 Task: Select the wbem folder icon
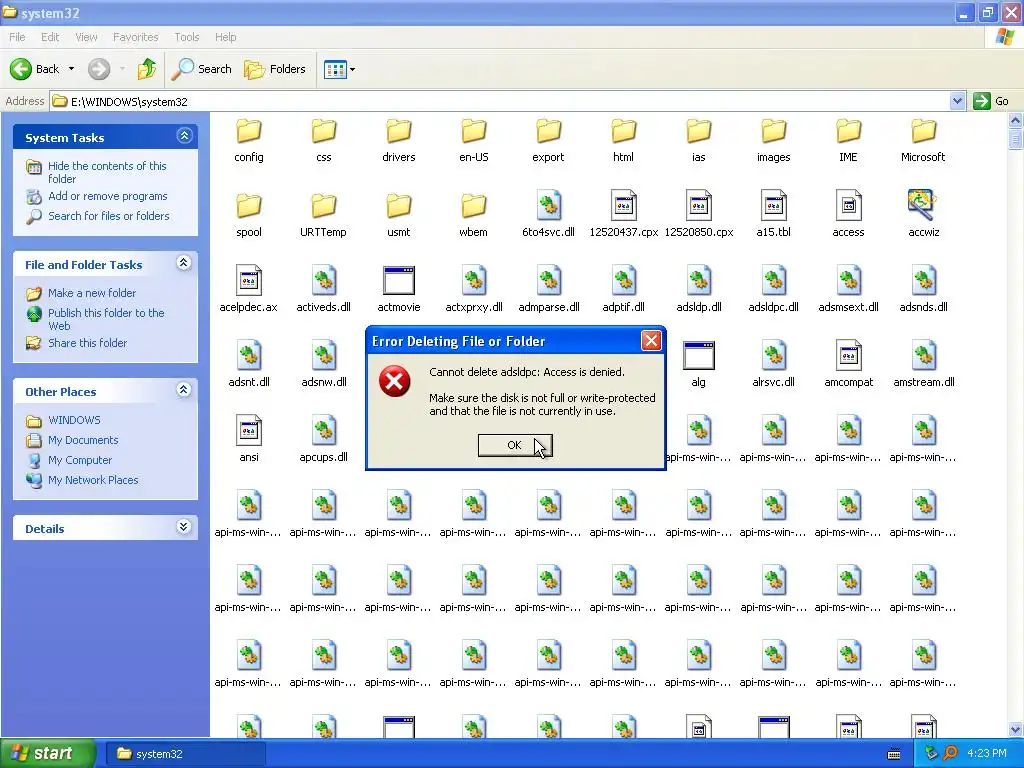[x=474, y=206]
